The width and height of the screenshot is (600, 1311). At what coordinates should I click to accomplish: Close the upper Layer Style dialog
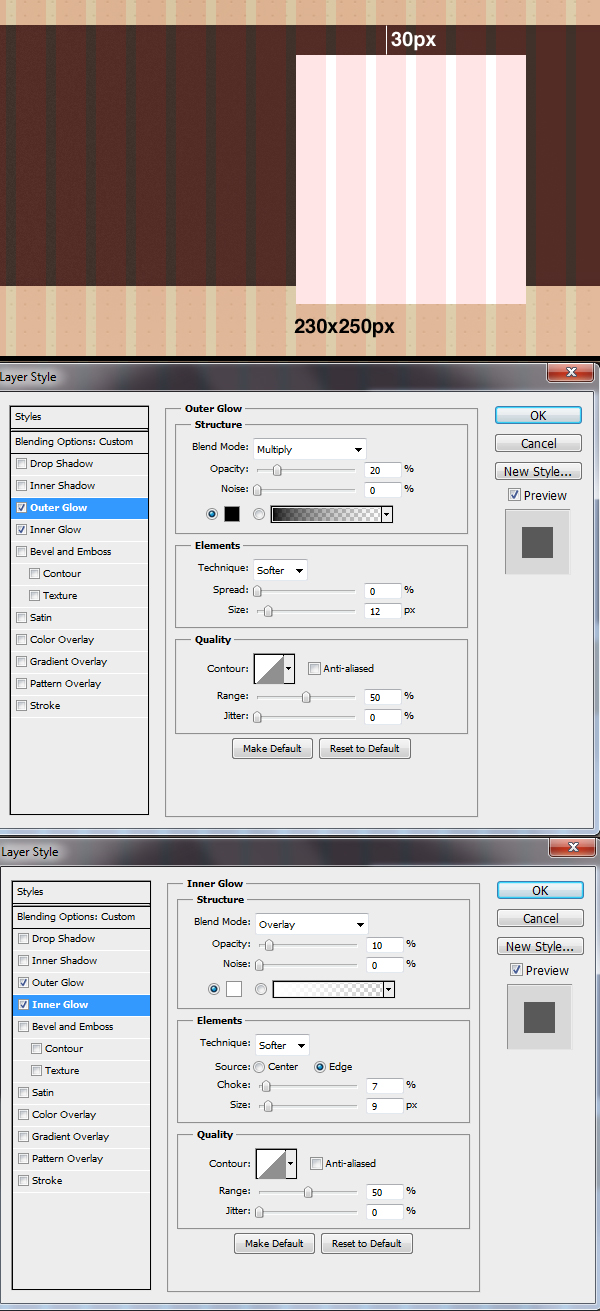click(571, 373)
